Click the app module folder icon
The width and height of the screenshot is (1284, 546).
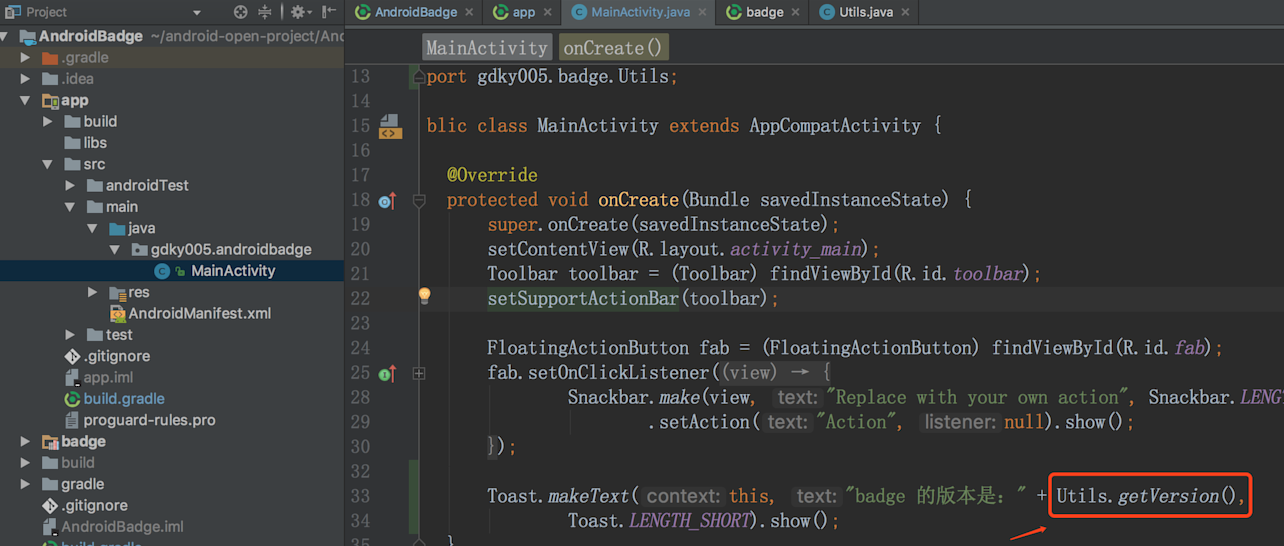50,101
